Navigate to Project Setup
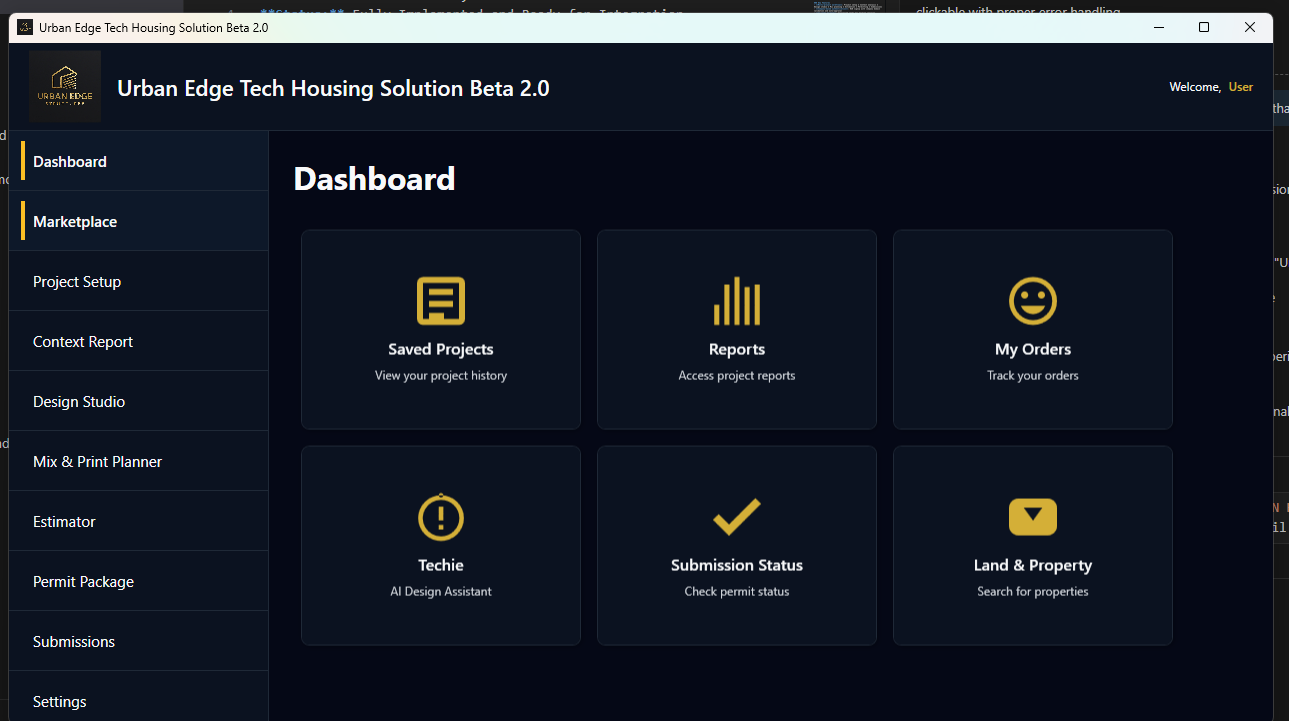1289x721 pixels. pos(77,281)
